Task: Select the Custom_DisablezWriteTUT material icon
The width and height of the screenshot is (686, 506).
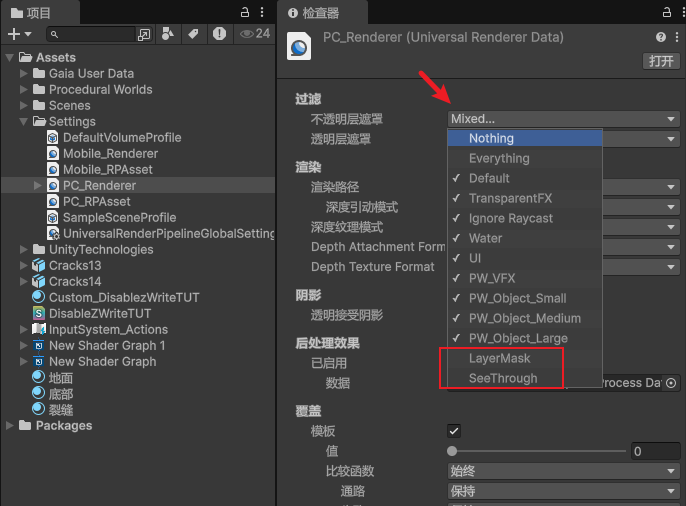Action: coord(38,297)
